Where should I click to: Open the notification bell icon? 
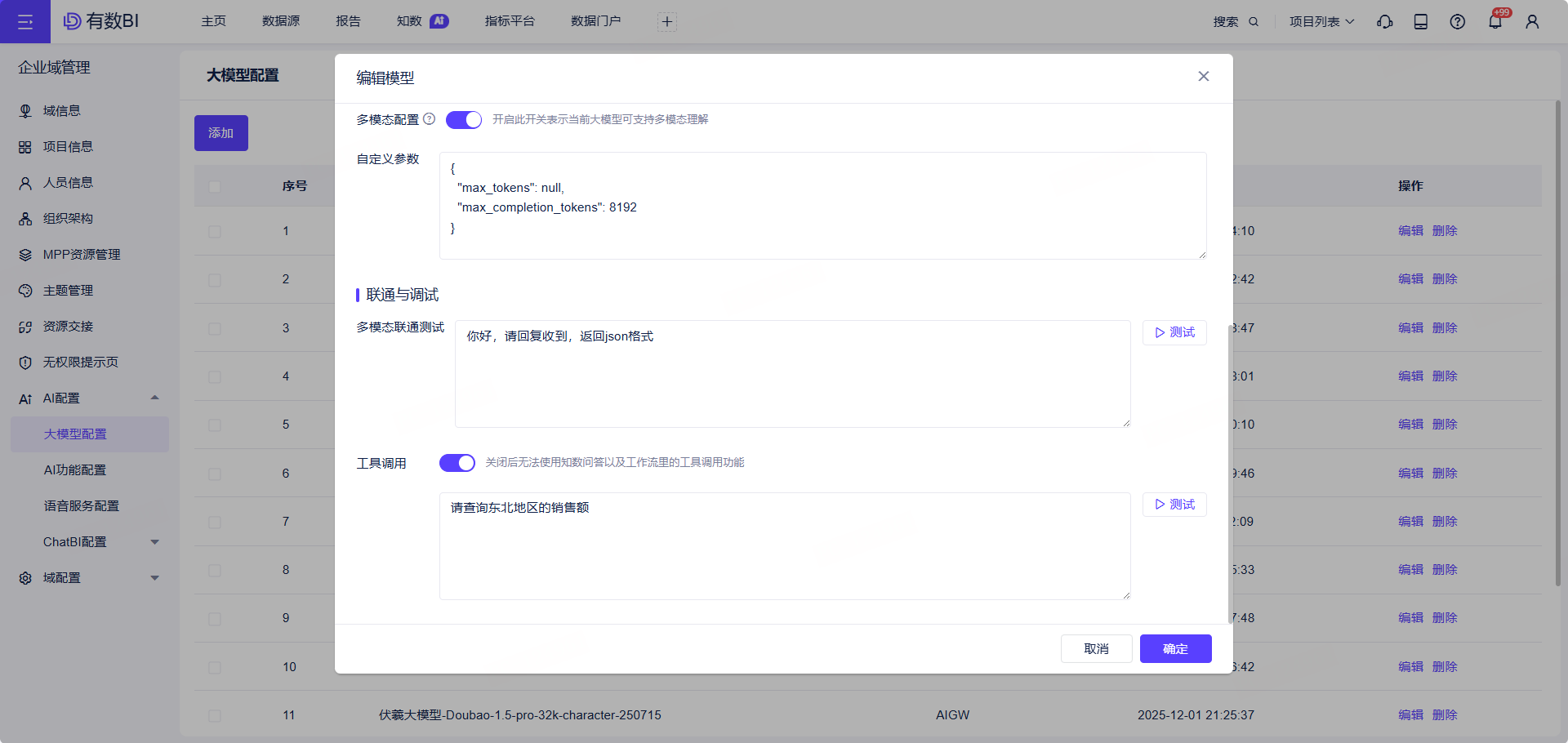click(x=1495, y=22)
